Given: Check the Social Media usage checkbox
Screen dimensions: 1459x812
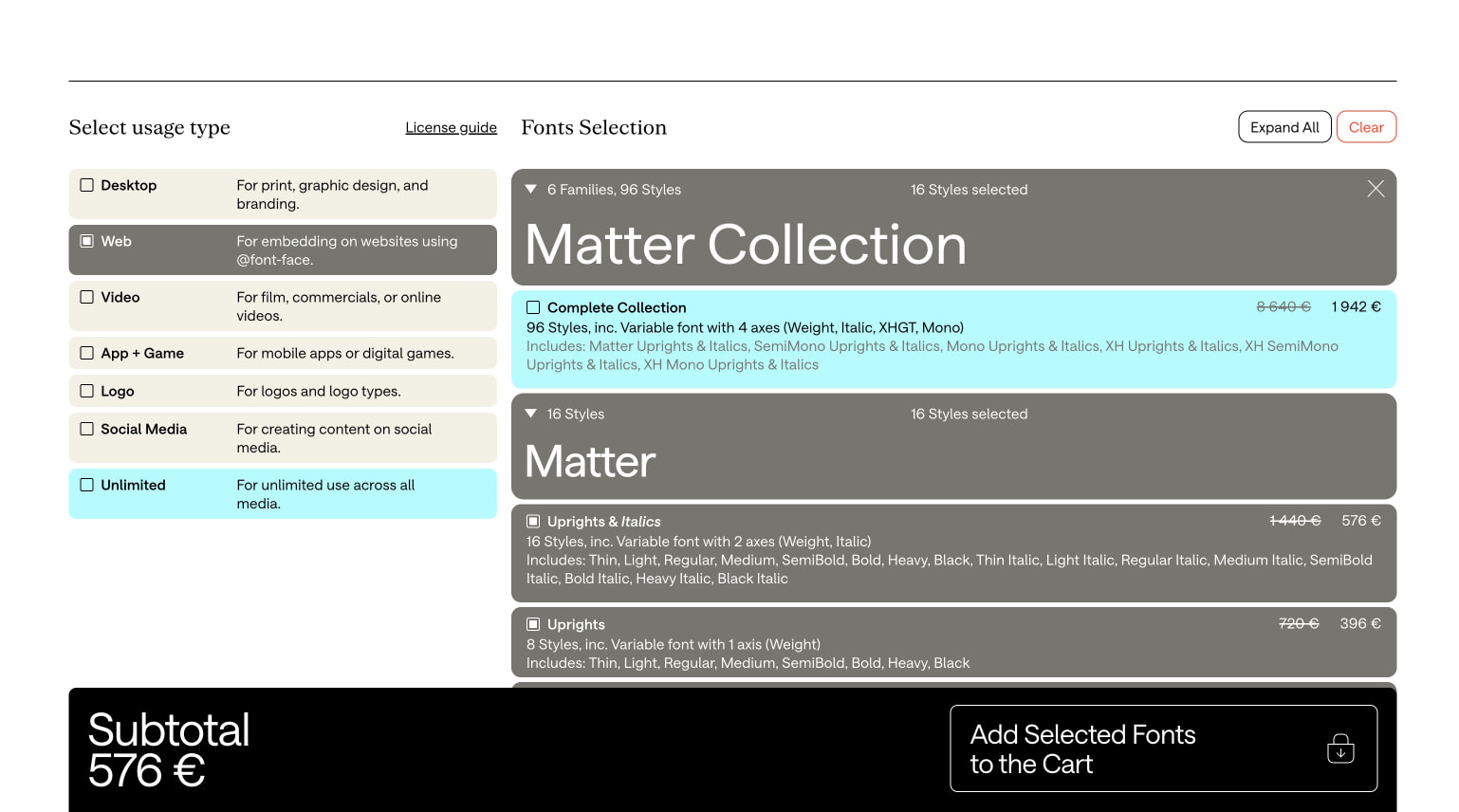Looking at the screenshot, I should click(x=87, y=429).
